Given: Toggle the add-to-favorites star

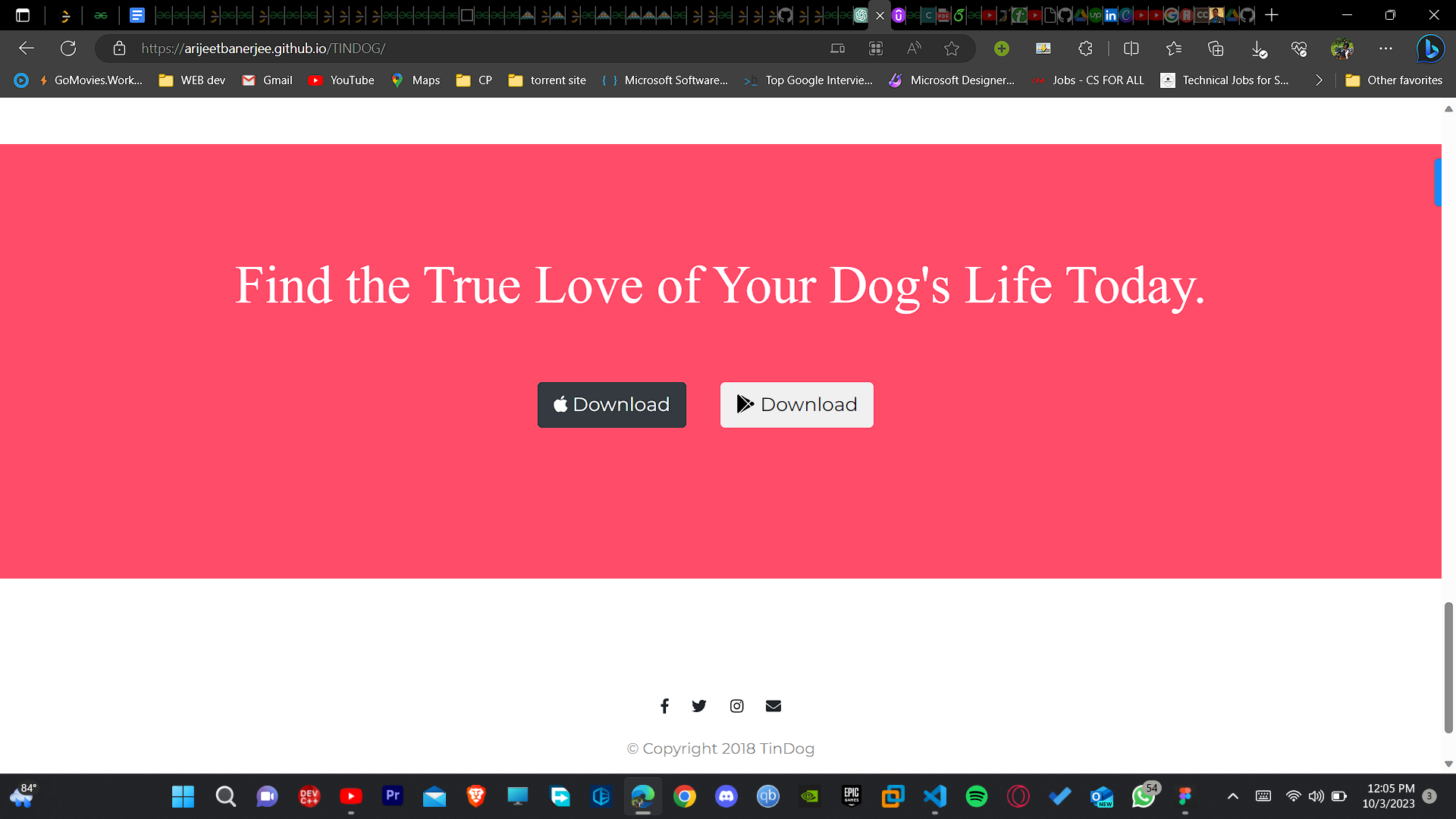Looking at the screenshot, I should (x=952, y=49).
